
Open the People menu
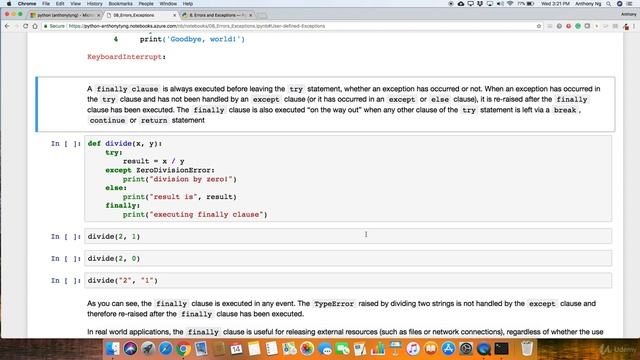coord(146,4)
